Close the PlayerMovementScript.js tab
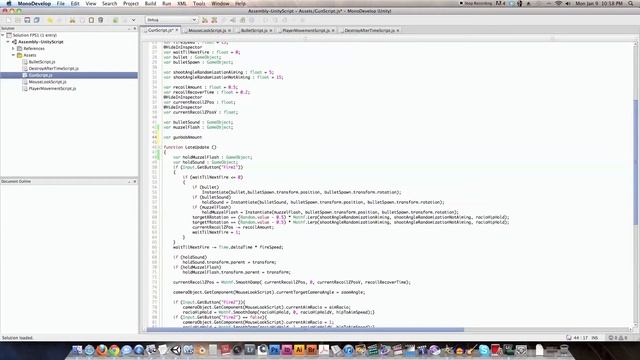The height and width of the screenshot is (360, 640). point(333,30)
